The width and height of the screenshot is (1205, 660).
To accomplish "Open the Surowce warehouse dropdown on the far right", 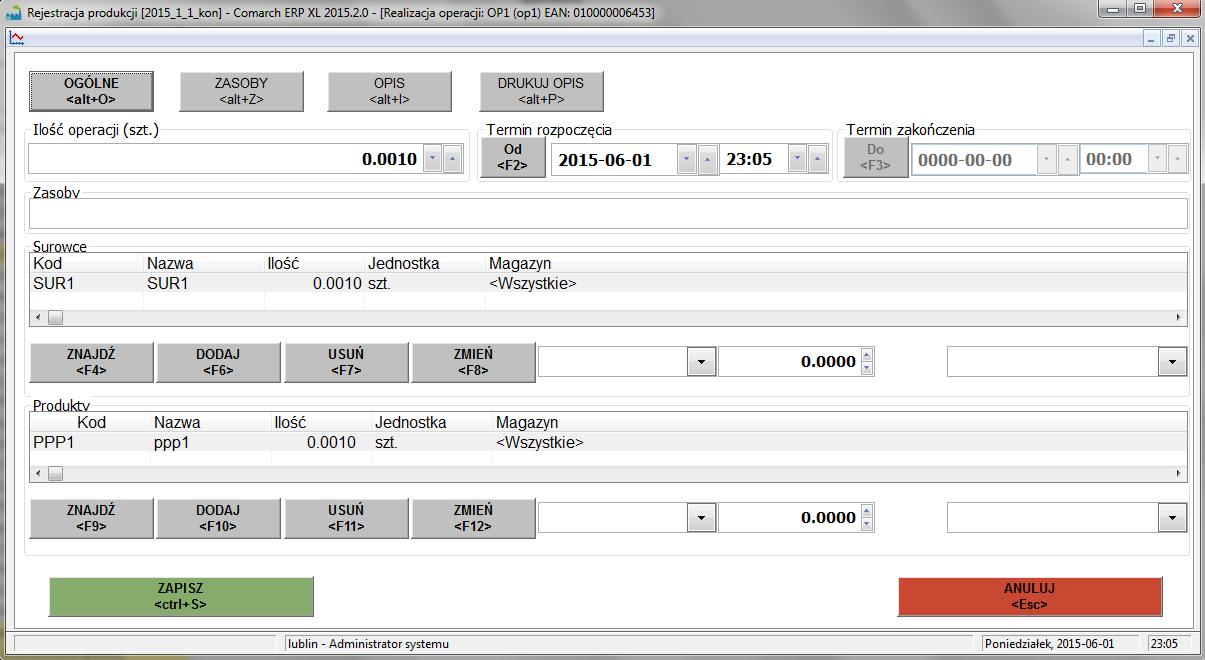I will pyautogui.click(x=1171, y=362).
